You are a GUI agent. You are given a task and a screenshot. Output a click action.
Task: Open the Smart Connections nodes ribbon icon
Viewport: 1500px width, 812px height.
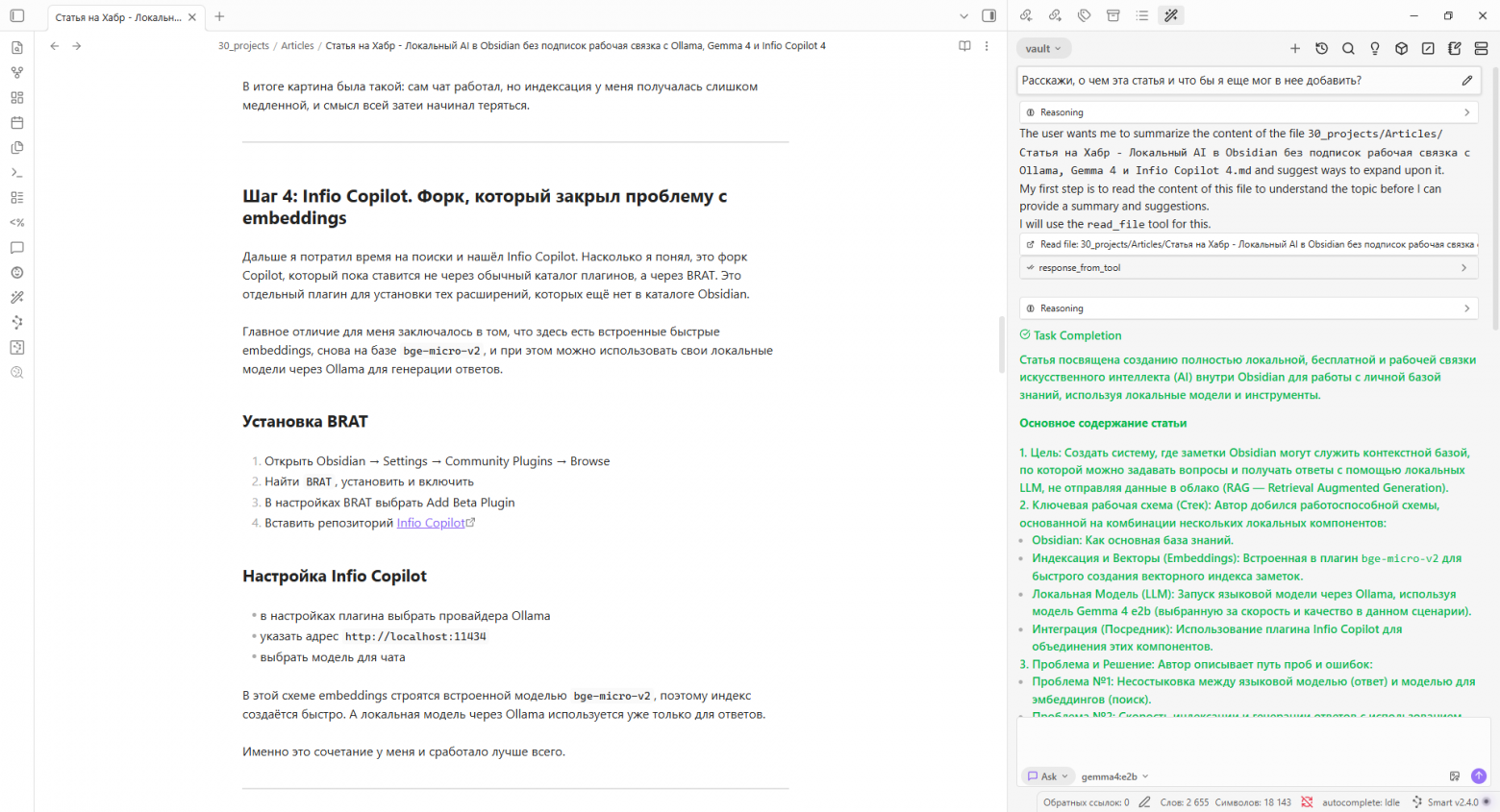click(x=17, y=323)
